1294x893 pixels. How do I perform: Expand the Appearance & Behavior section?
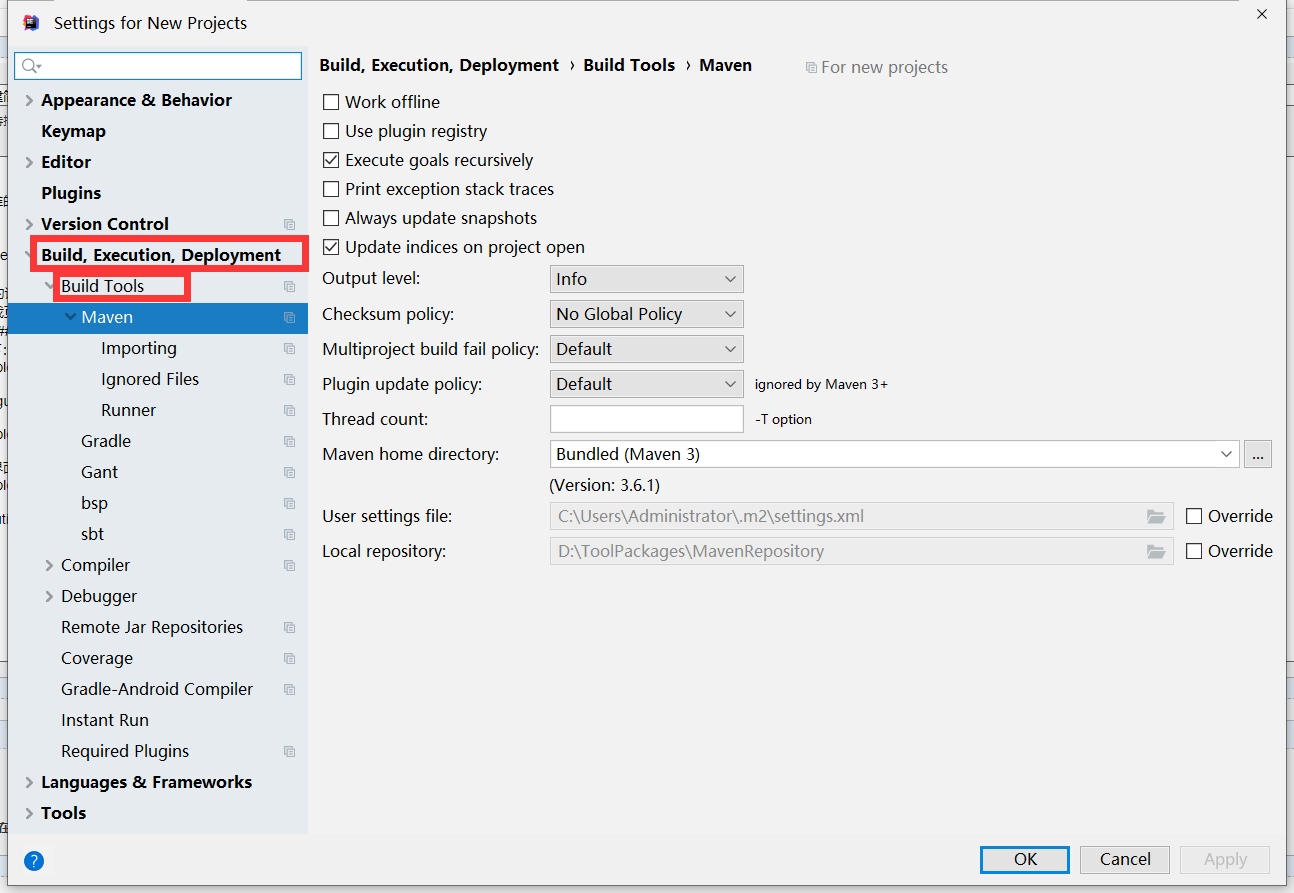click(29, 100)
